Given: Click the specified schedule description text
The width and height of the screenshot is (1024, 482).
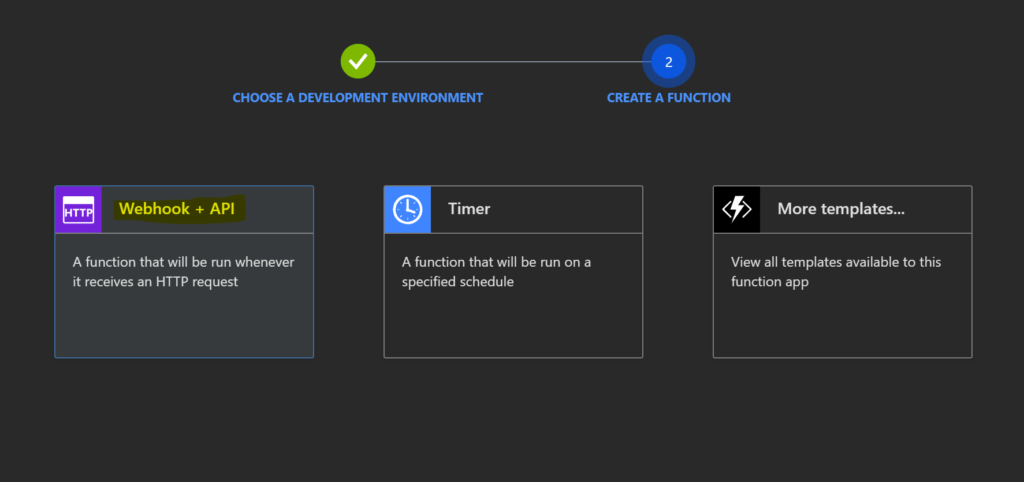Looking at the screenshot, I should tap(496, 272).
